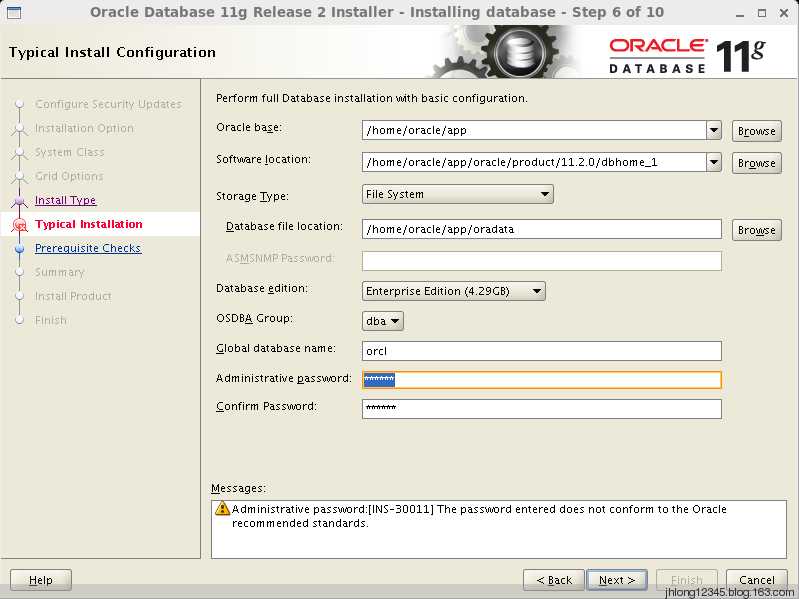Click the Oracle base path field
This screenshot has width=799, height=599.
coord(534,130)
